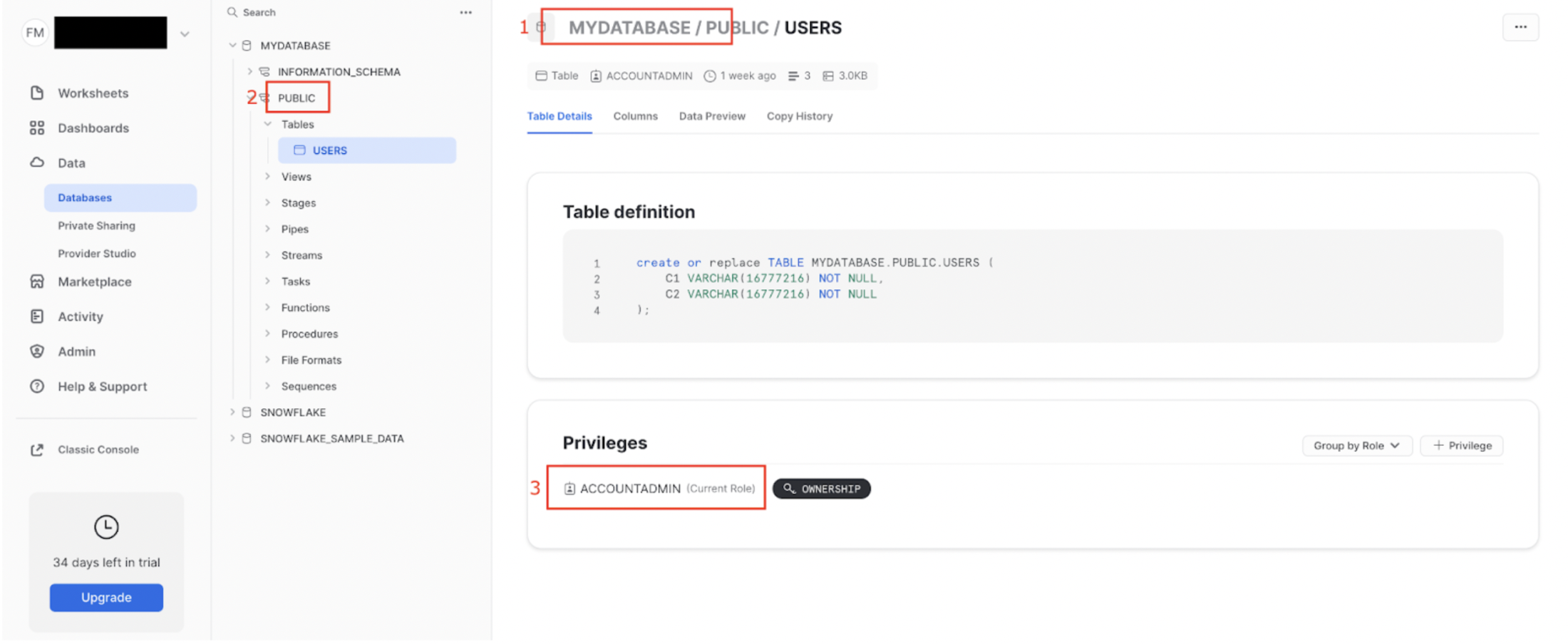1568x644 pixels.
Task: Click the Table type icon in header
Action: coord(542,76)
